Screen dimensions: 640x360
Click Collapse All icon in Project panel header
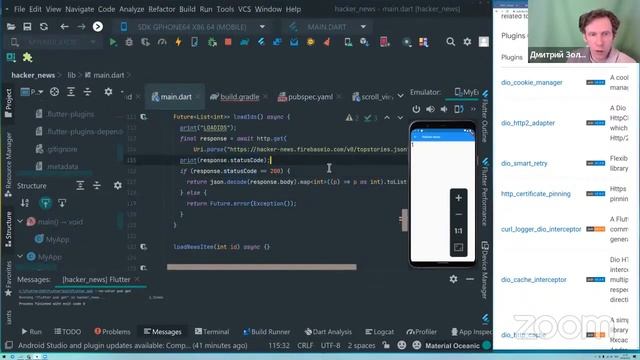87,92
